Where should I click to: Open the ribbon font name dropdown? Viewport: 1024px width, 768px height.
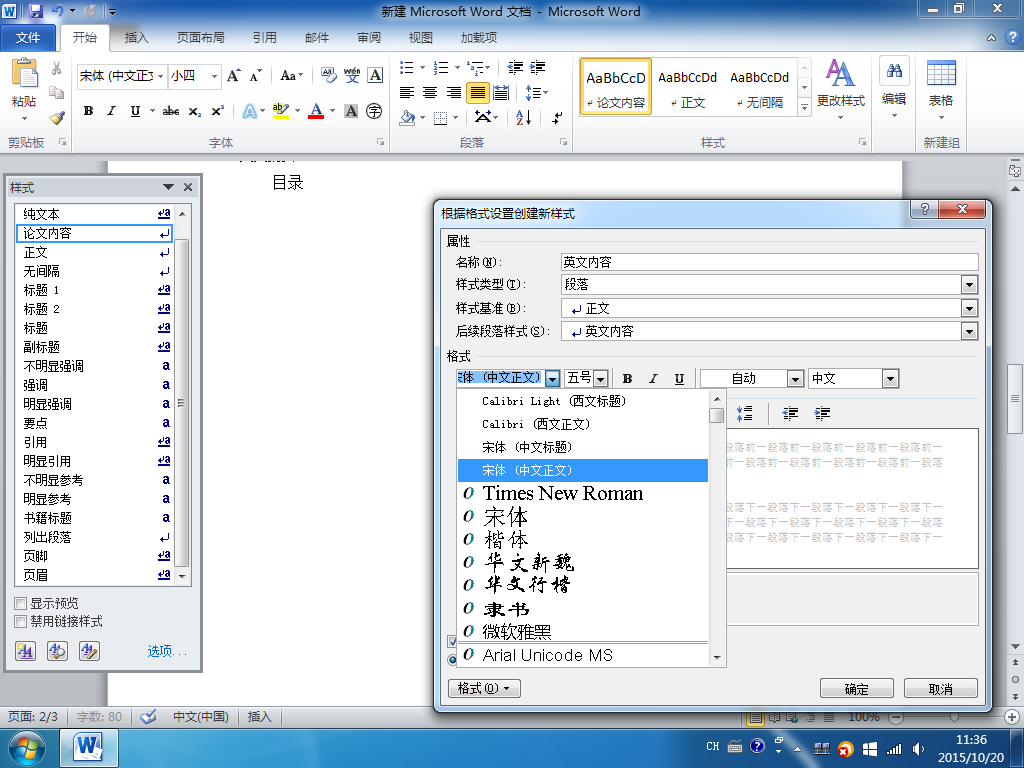click(160, 76)
